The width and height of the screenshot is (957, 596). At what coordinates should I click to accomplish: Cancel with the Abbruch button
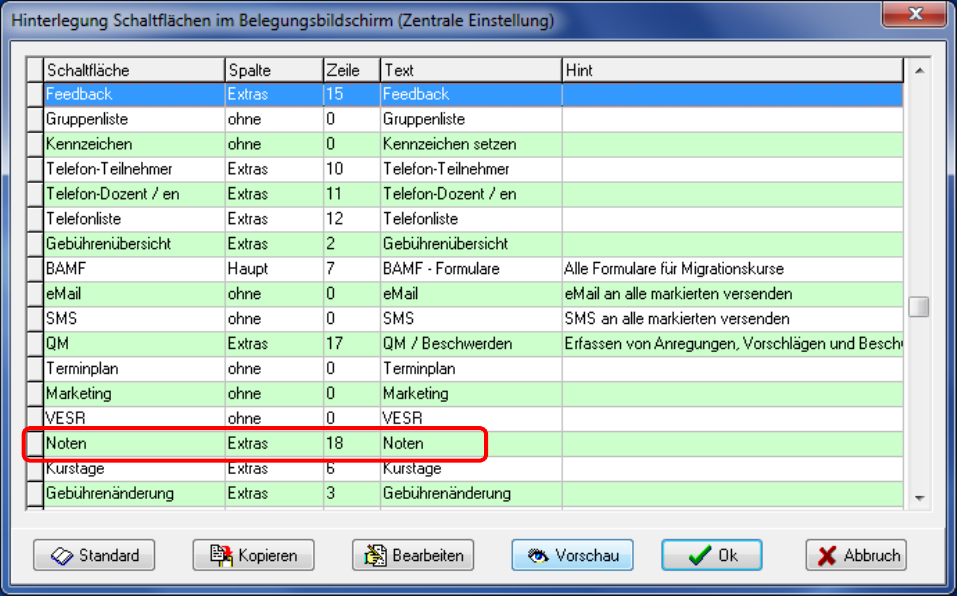(x=856, y=555)
